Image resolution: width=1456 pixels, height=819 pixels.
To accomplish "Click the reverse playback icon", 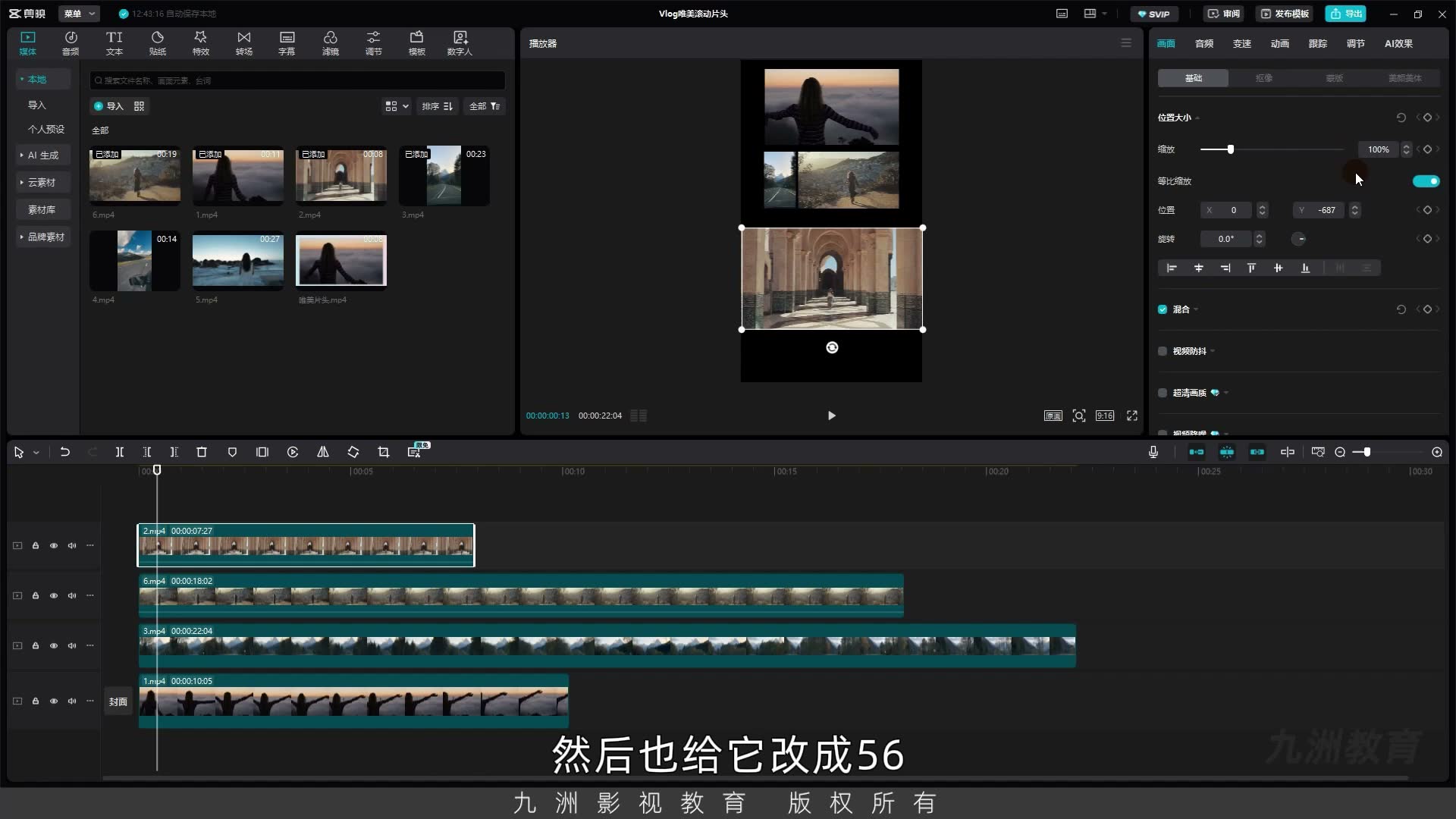I will click(293, 452).
